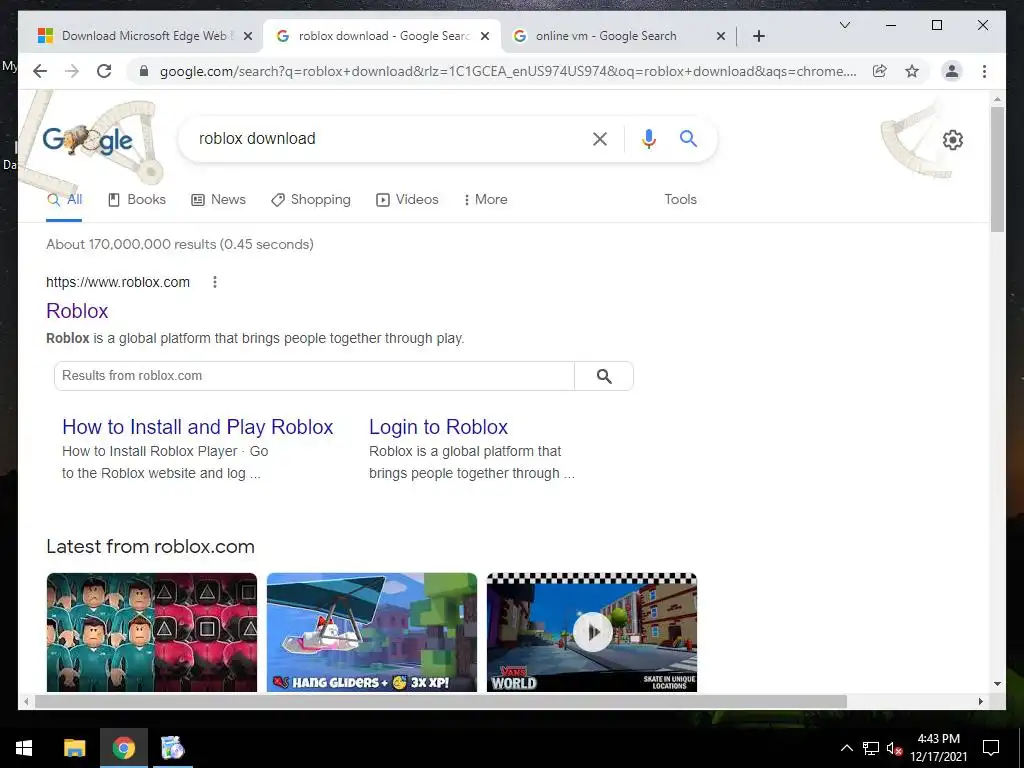Click the vertical scrollbar thumb
The width and height of the screenshot is (1024, 768).
(997, 168)
